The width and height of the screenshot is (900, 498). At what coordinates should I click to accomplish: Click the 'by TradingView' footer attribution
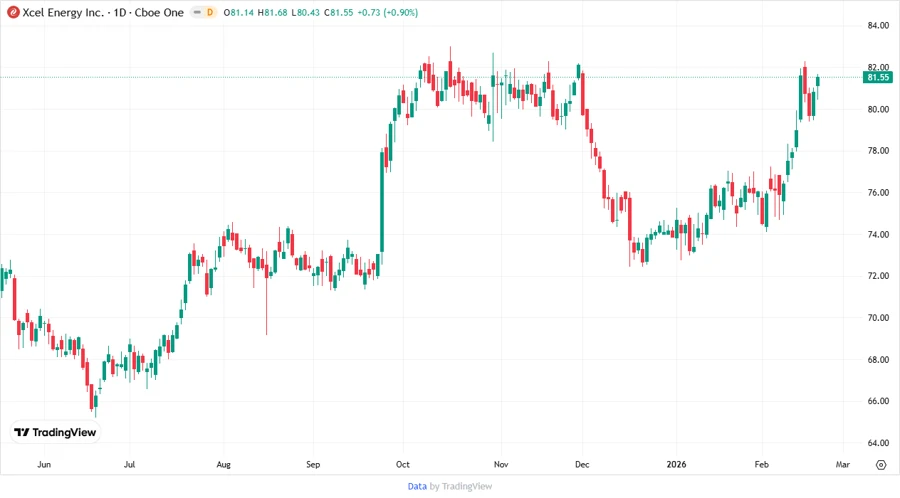click(461, 487)
